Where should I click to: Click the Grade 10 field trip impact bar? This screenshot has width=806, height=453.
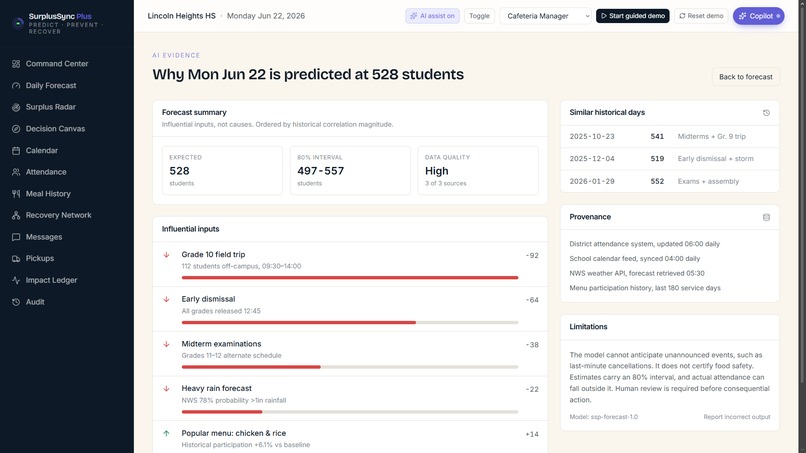point(350,278)
